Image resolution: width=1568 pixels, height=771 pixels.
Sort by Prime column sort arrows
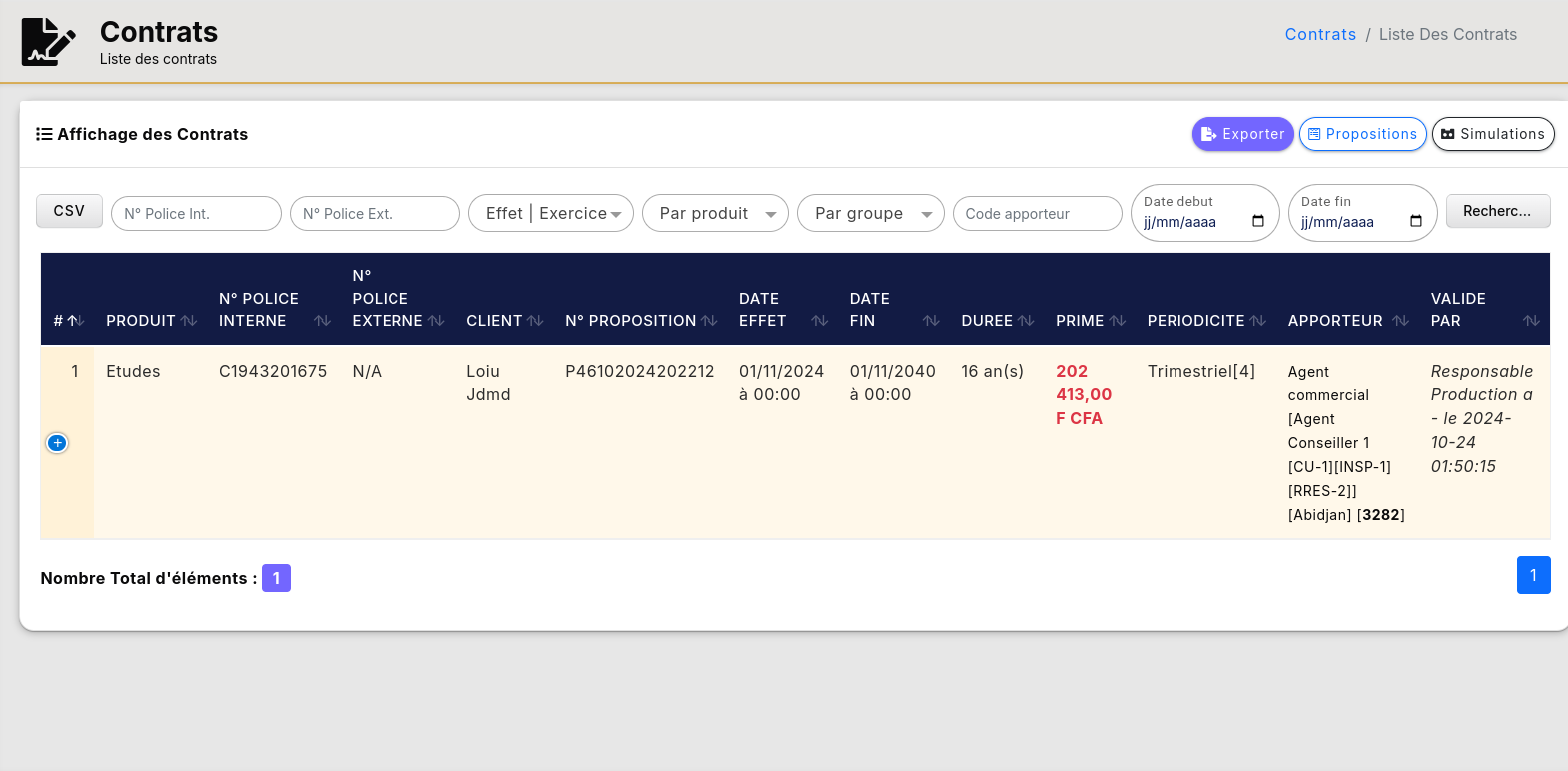[x=1118, y=321]
